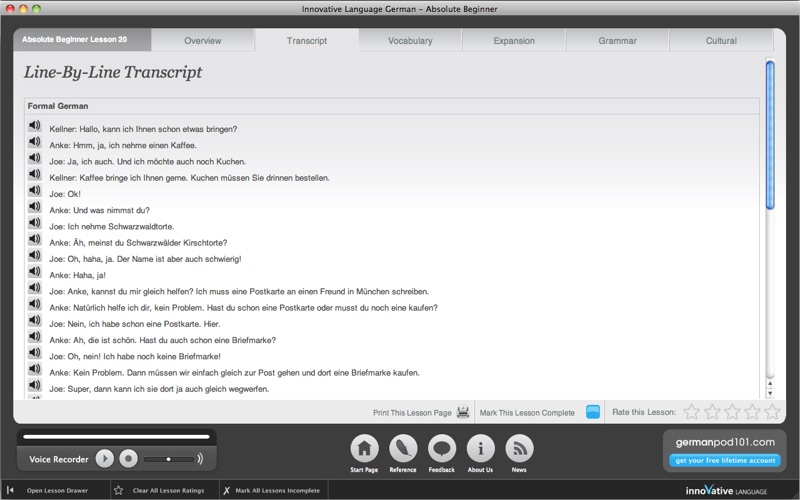The image size is (800, 500).
Task: Play audio for "Joe: Oh, haha, ja" line
Action: 35,255
